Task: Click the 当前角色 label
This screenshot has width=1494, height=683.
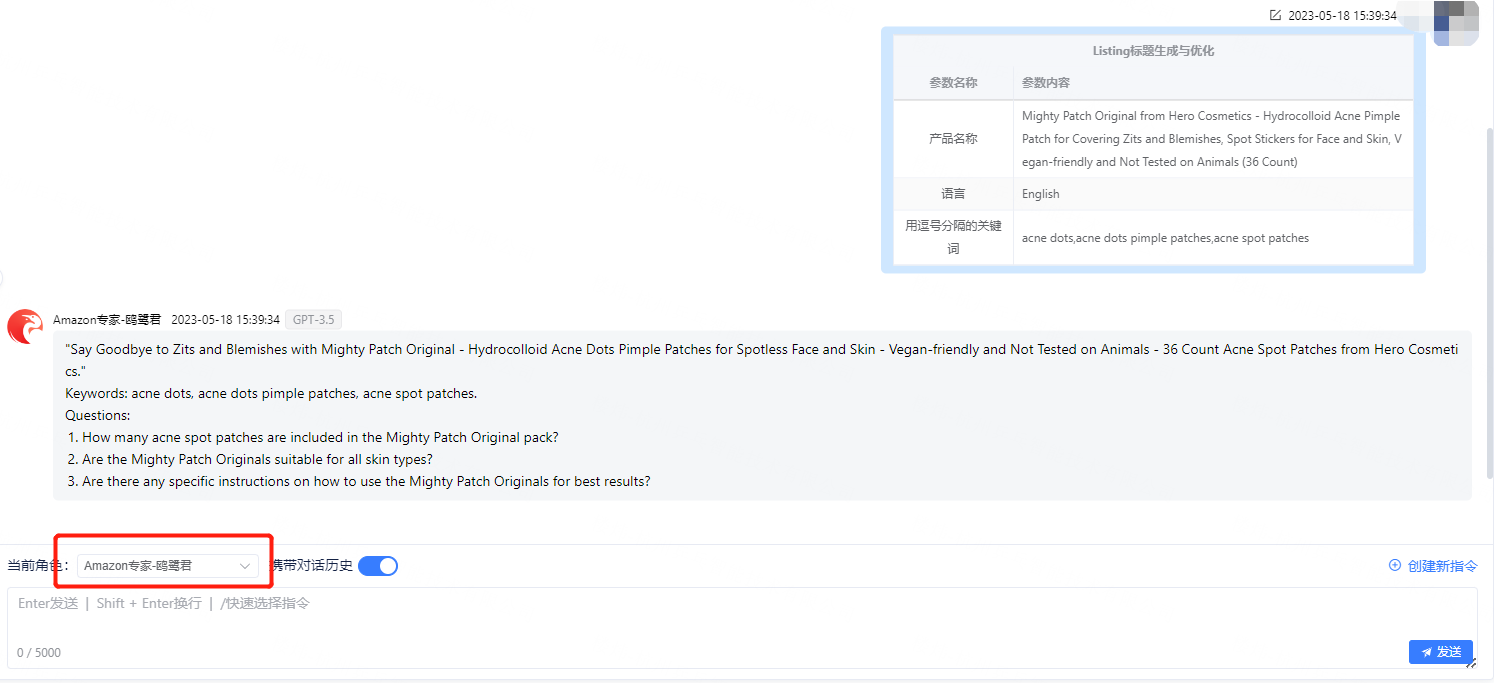Action: tap(38, 566)
